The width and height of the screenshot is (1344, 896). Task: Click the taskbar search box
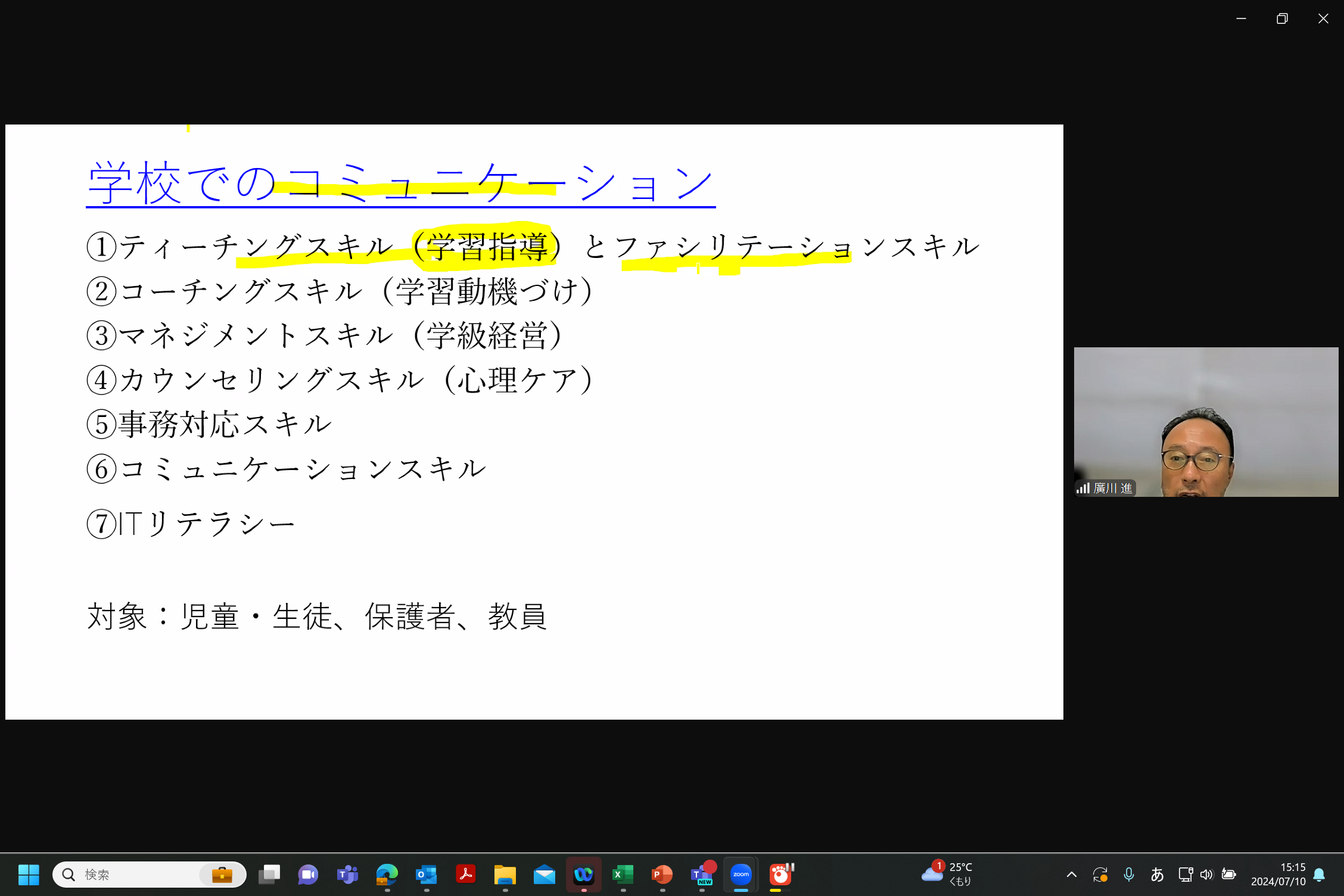pyautogui.click(x=149, y=875)
